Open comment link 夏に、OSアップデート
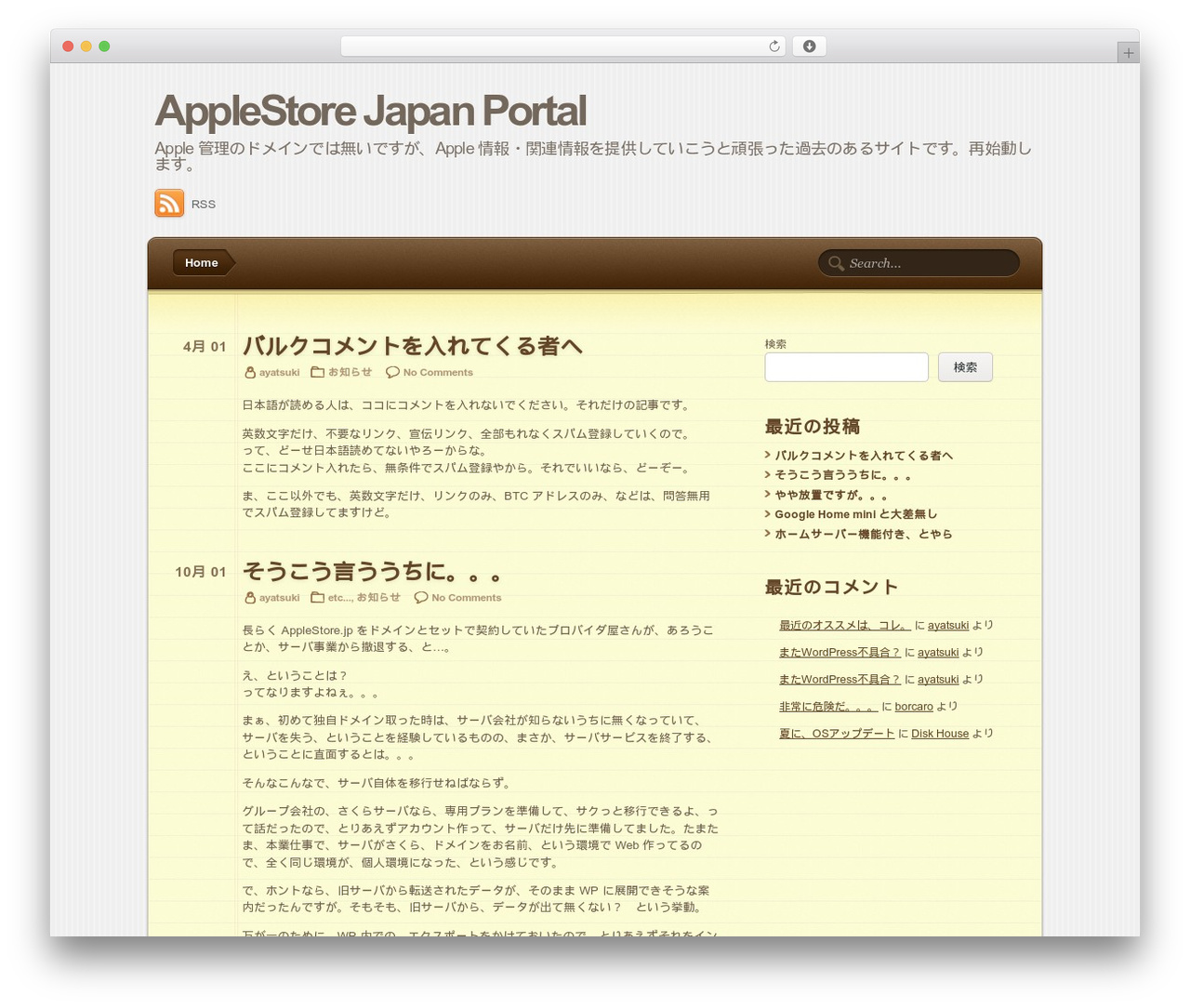The width and height of the screenshot is (1190, 1008). 837,734
